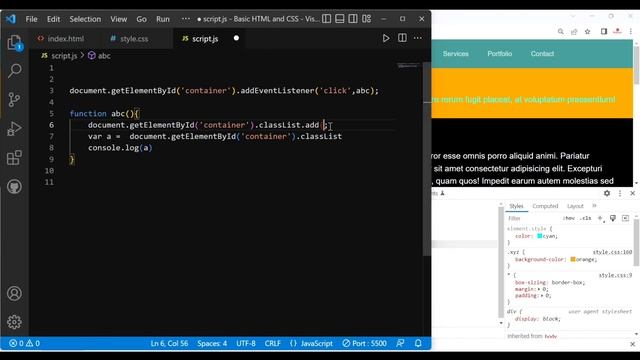Open the Customize Layout icon

point(367,19)
